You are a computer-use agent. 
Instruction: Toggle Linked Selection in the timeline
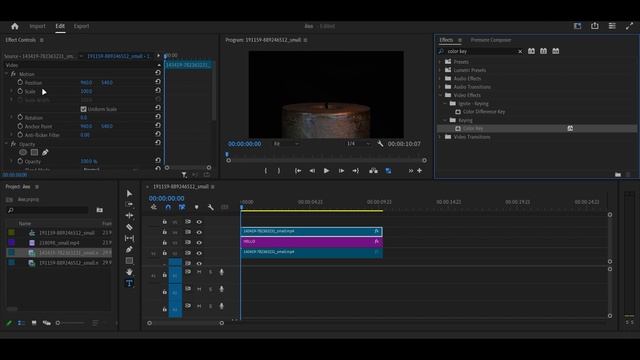coord(182,207)
